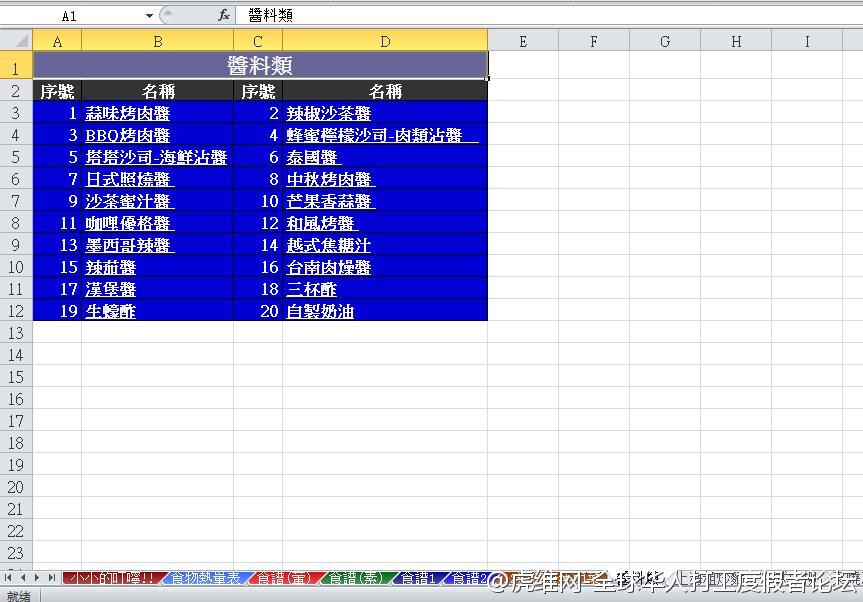Screen dimensions: 863x602
Task: Open the Name Box dropdown arrow
Action: [149, 16]
